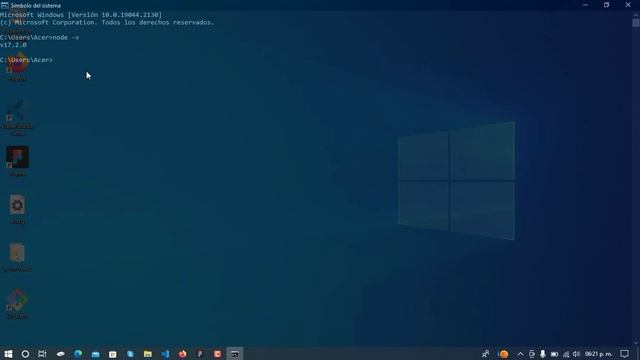Launch Microsoft Edge from the taskbar

[x=78, y=354]
